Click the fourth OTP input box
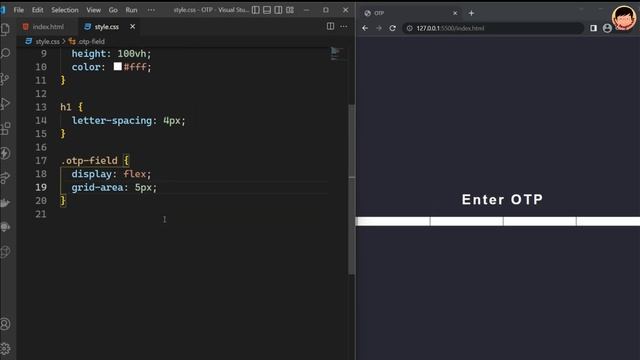640x360 pixels. click(608, 221)
